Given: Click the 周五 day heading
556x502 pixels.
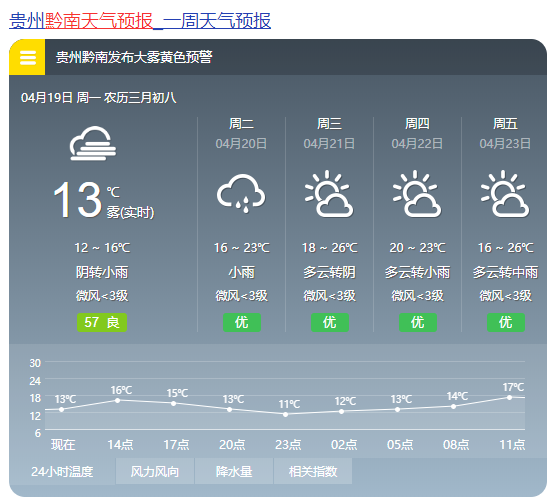Looking at the screenshot, I should (505, 124).
